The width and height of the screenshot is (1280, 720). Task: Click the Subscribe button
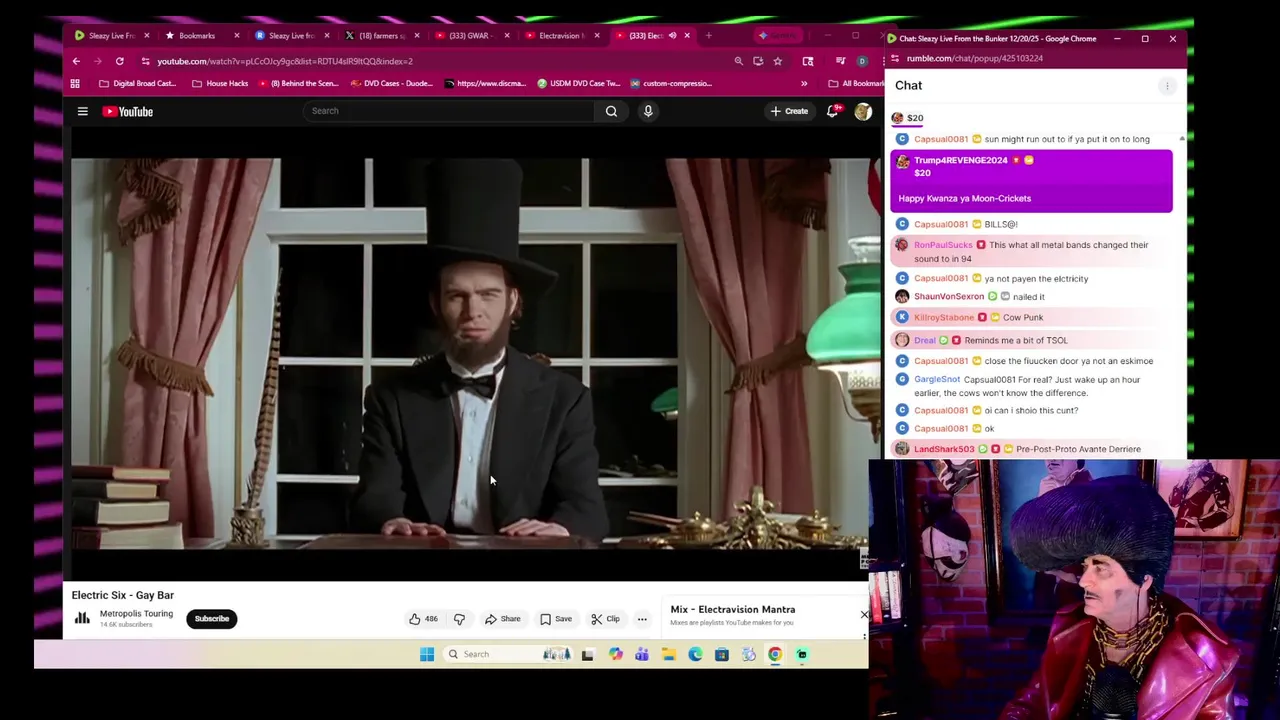tap(212, 619)
